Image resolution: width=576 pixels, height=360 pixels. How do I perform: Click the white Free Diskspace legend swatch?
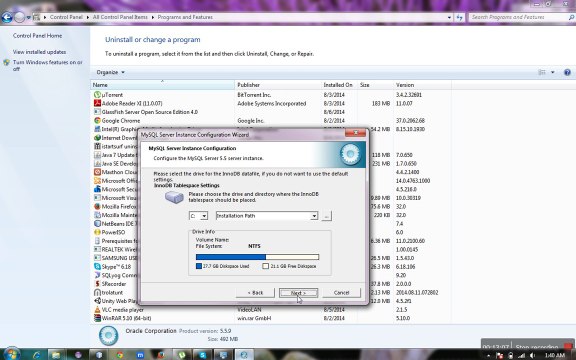tap(266, 266)
